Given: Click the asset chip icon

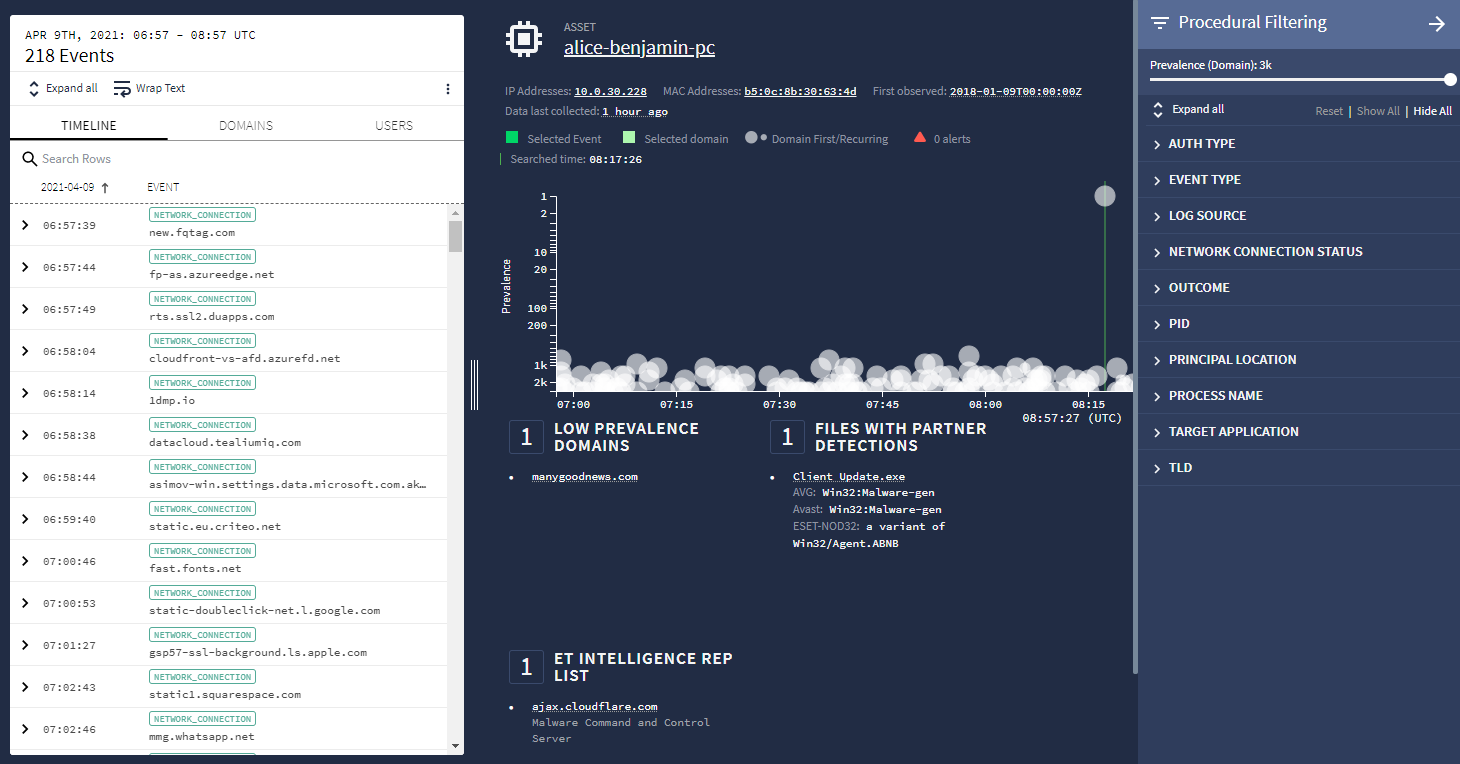Looking at the screenshot, I should [524, 39].
